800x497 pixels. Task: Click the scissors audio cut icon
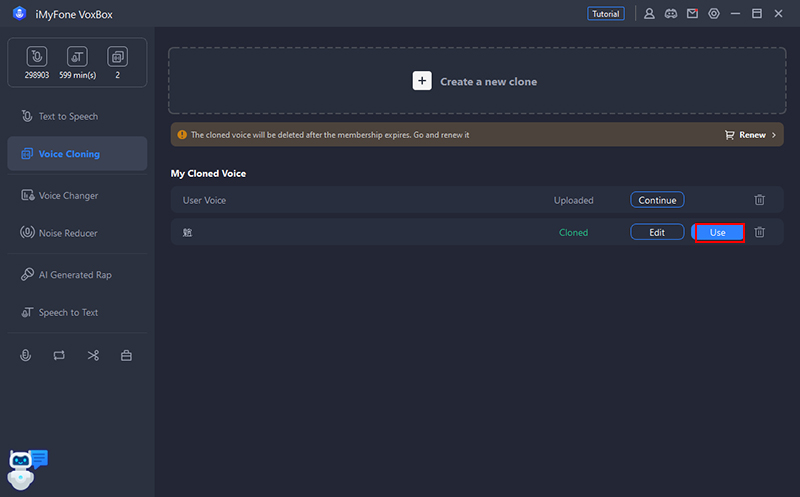[x=93, y=355]
